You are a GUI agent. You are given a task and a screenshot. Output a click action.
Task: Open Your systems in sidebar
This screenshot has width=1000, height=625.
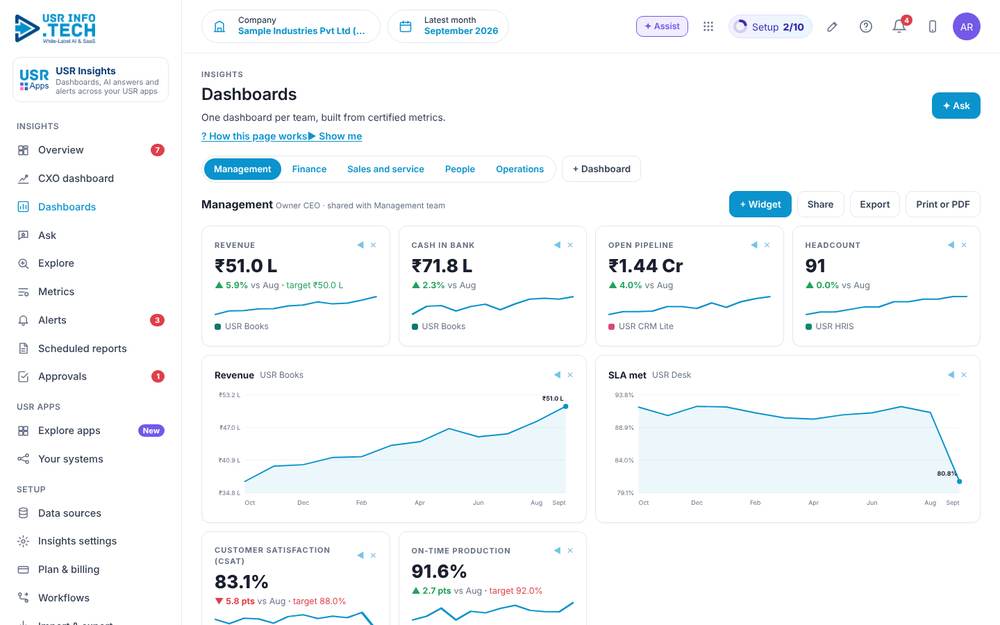point(91,459)
